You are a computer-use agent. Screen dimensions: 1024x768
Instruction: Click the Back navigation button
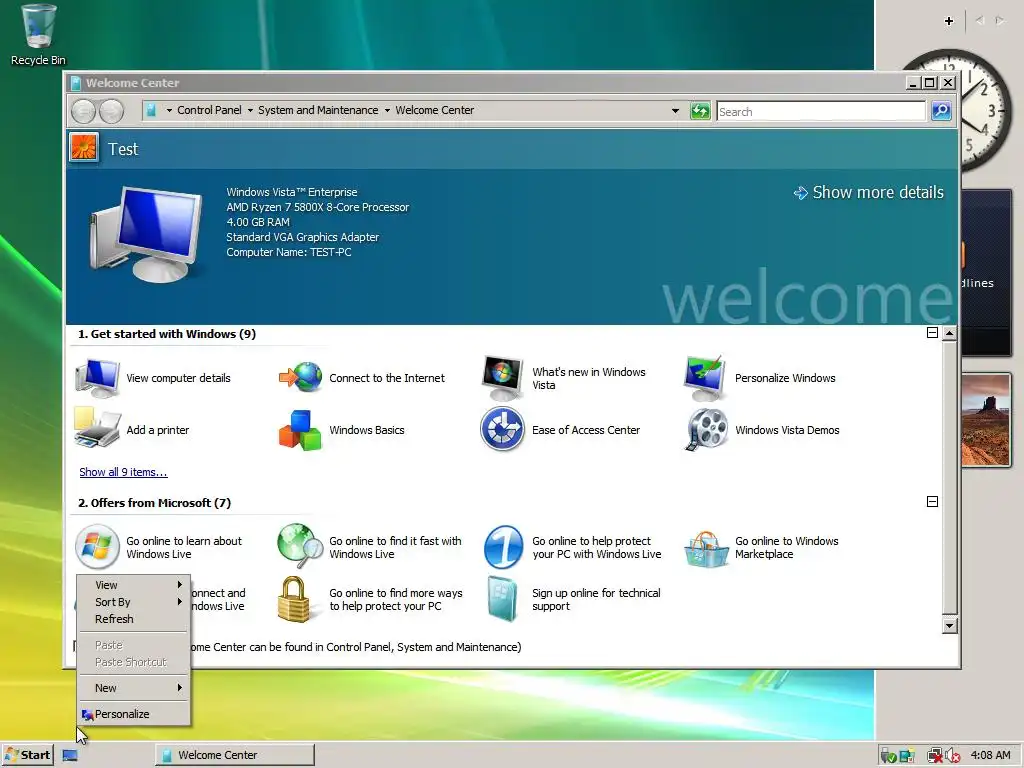coord(84,111)
